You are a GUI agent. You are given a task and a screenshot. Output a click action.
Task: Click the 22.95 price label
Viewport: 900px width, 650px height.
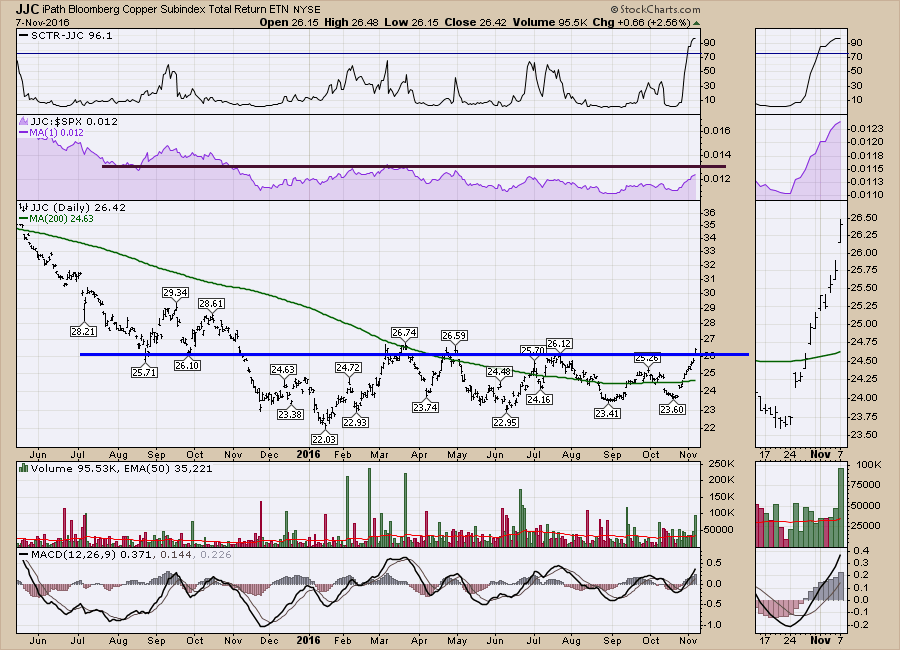coord(505,422)
